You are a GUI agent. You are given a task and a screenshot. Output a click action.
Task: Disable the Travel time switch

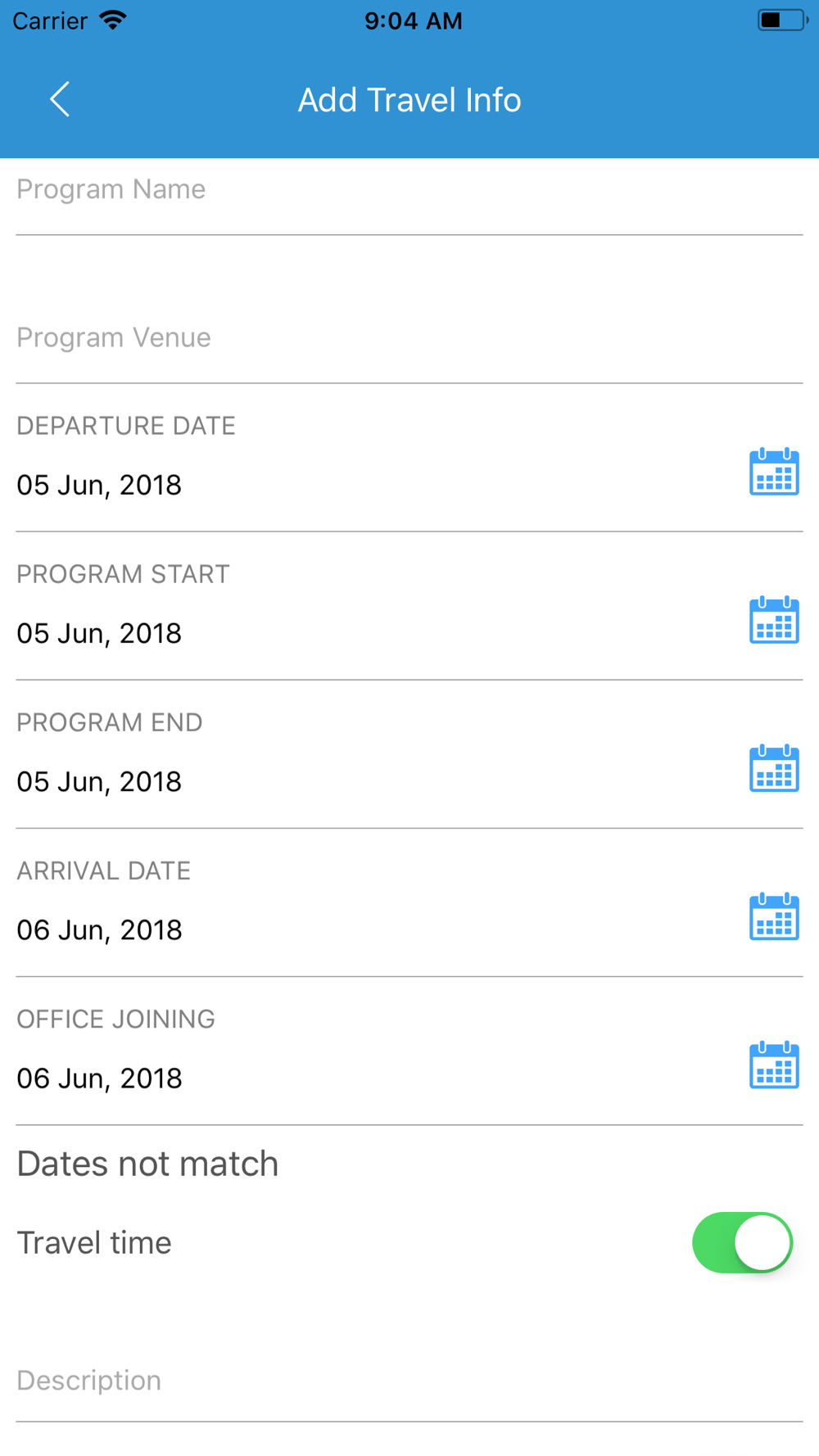[x=742, y=1242]
